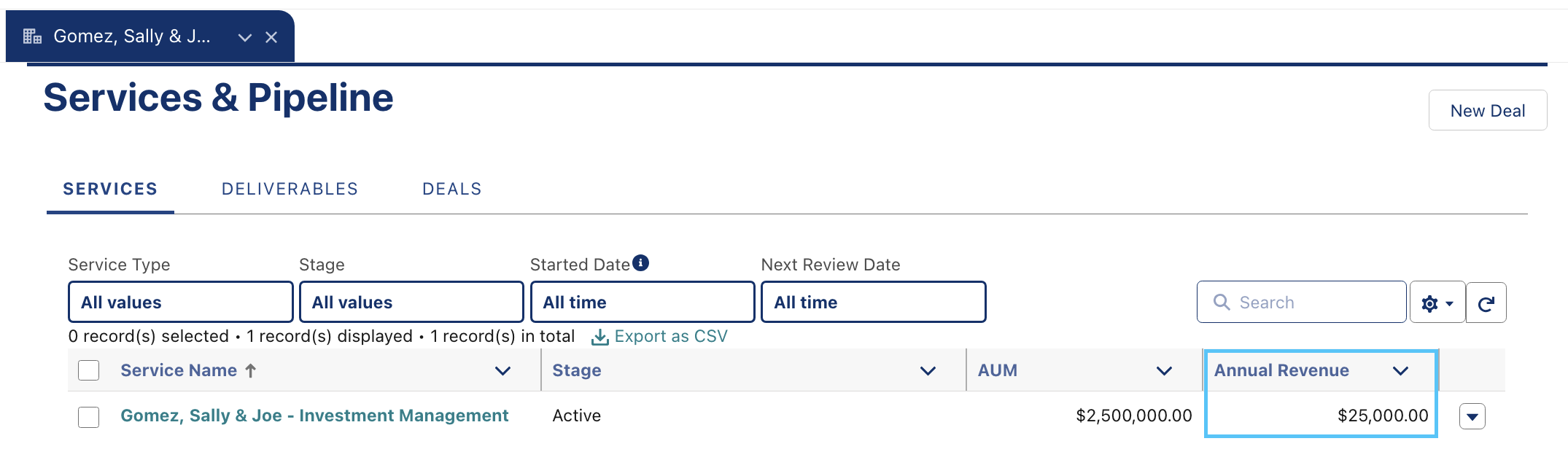Open the list settings gear menu

(1437, 303)
